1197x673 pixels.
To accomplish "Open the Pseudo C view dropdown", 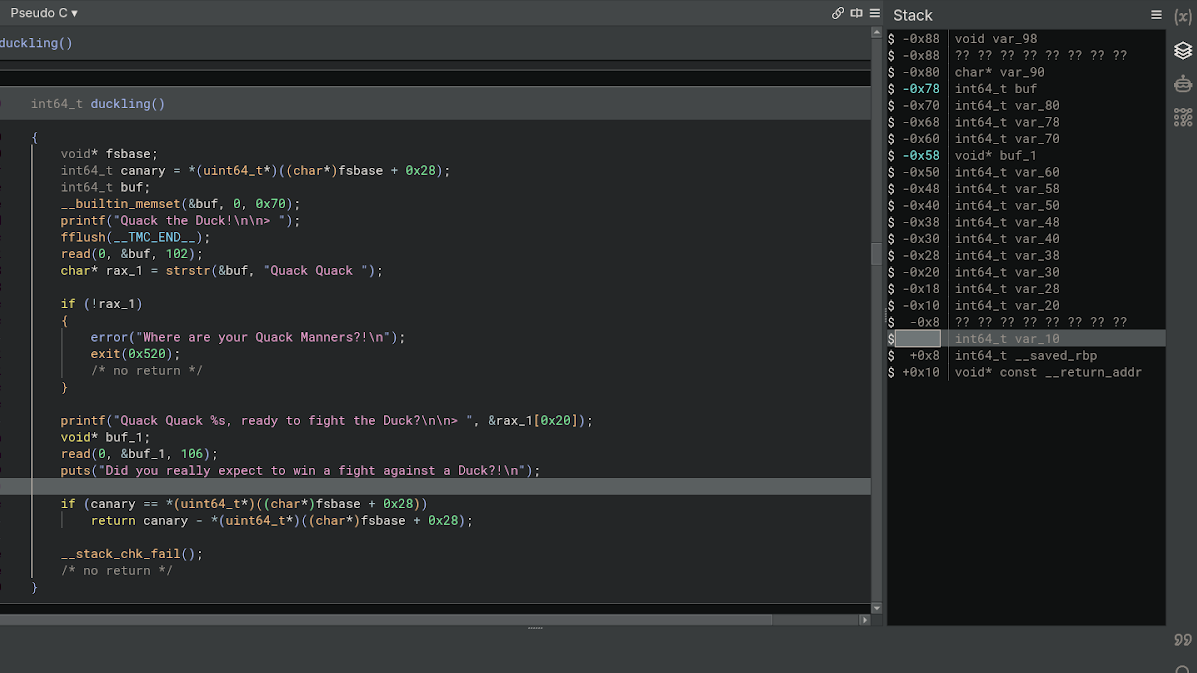I will coord(44,13).
